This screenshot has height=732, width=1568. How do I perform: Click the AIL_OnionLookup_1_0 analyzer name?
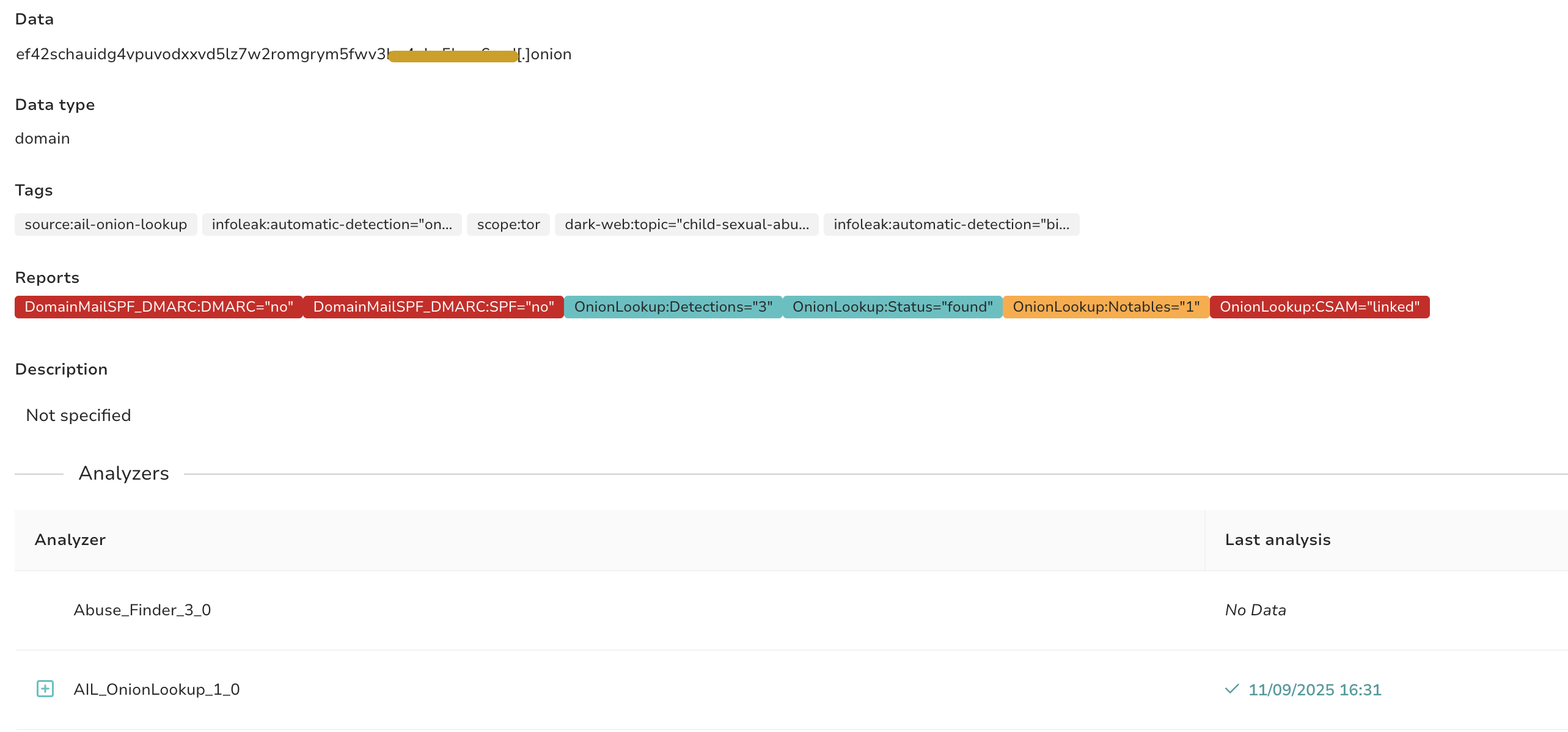(156, 689)
